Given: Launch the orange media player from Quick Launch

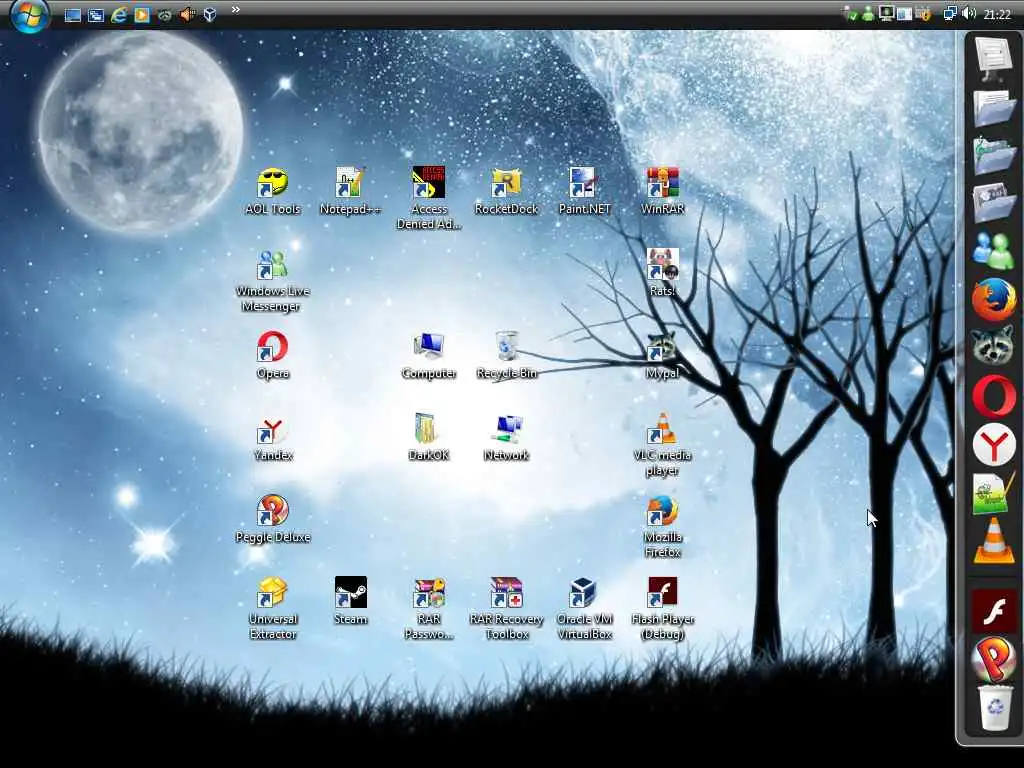Looking at the screenshot, I should coord(141,14).
